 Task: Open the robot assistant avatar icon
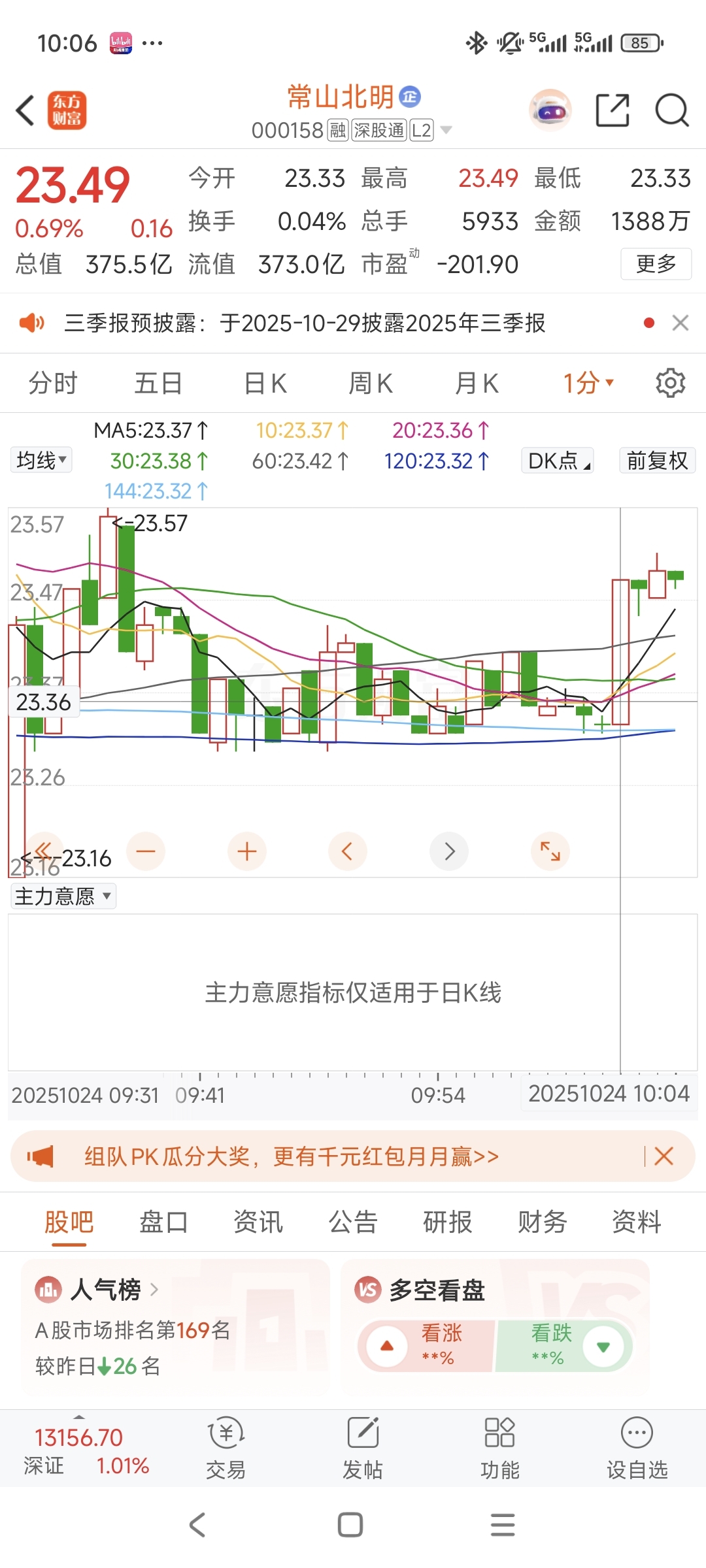tap(550, 110)
